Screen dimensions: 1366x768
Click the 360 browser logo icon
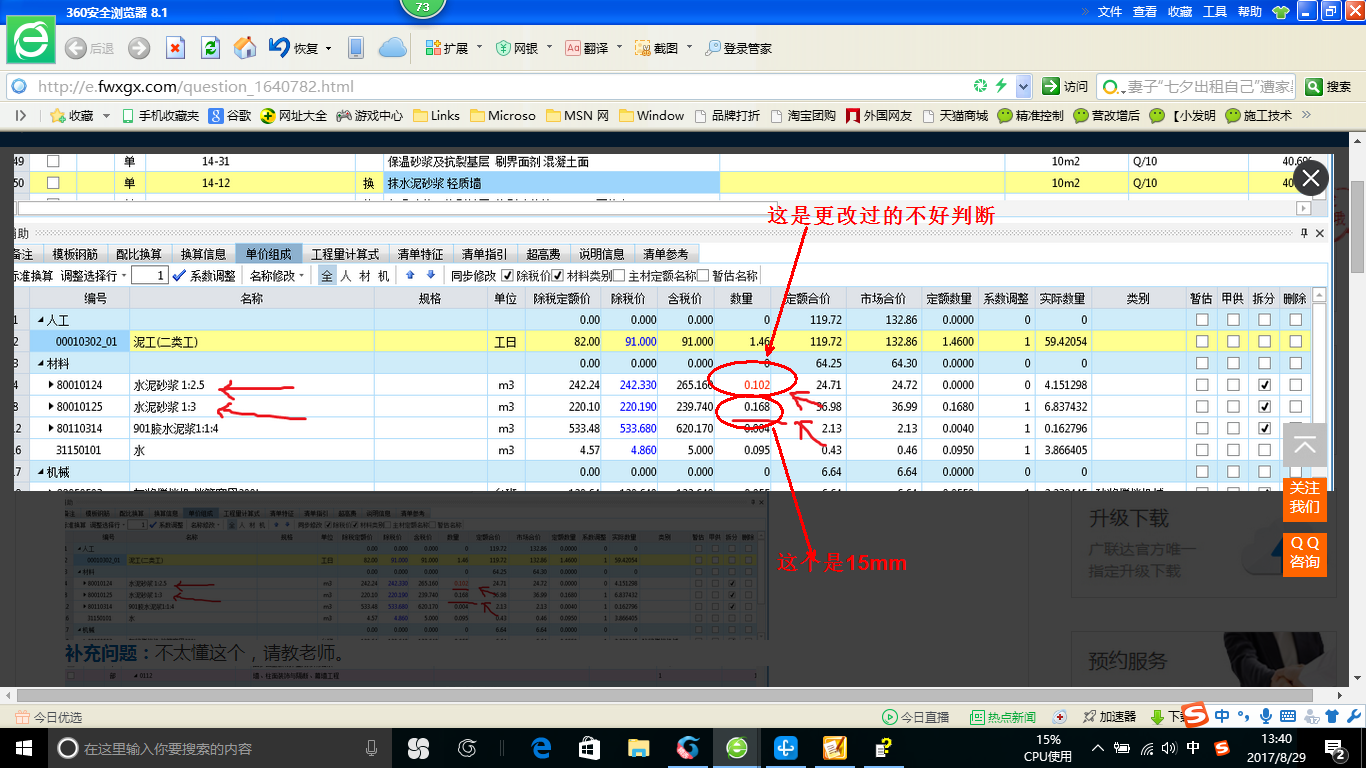pyautogui.click(x=31, y=40)
